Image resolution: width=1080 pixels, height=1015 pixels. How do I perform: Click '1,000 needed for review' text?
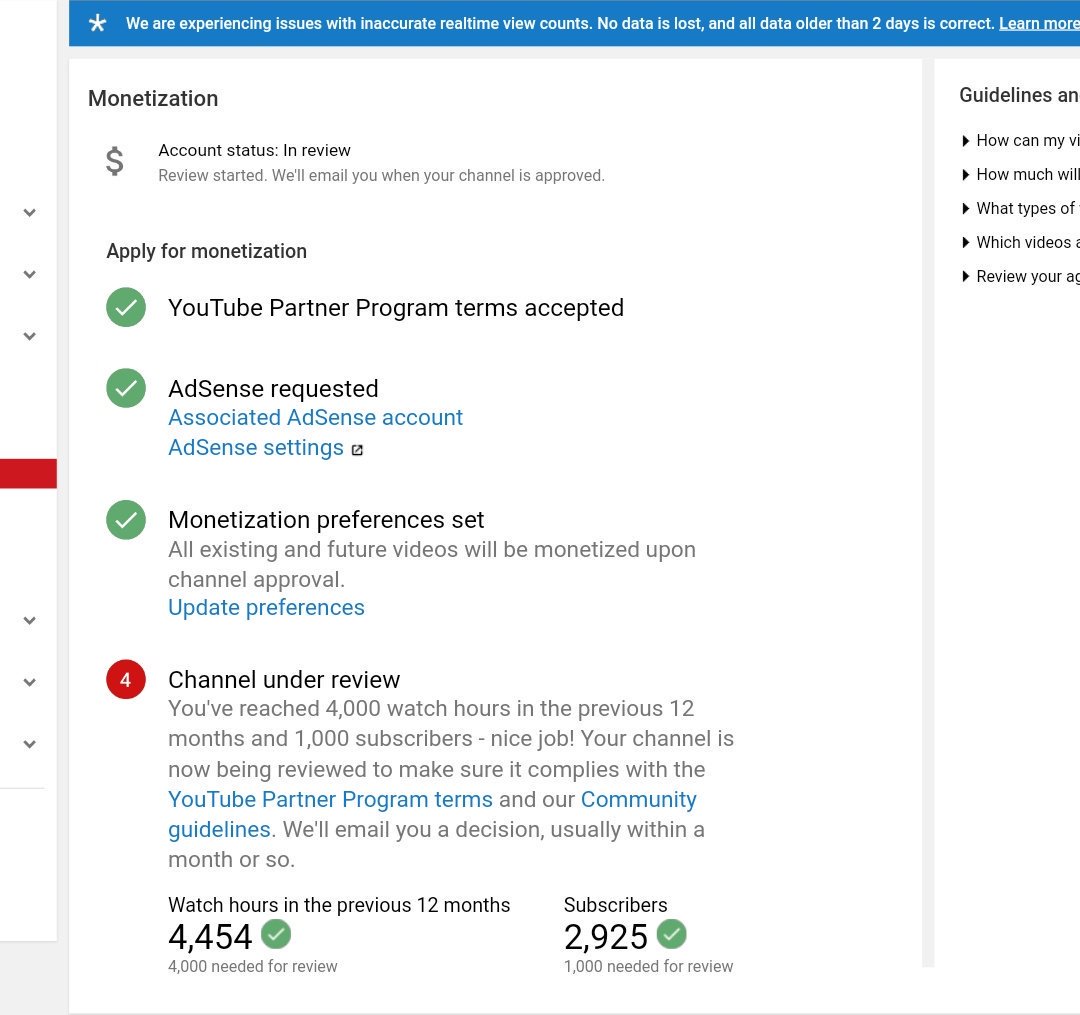(648, 966)
